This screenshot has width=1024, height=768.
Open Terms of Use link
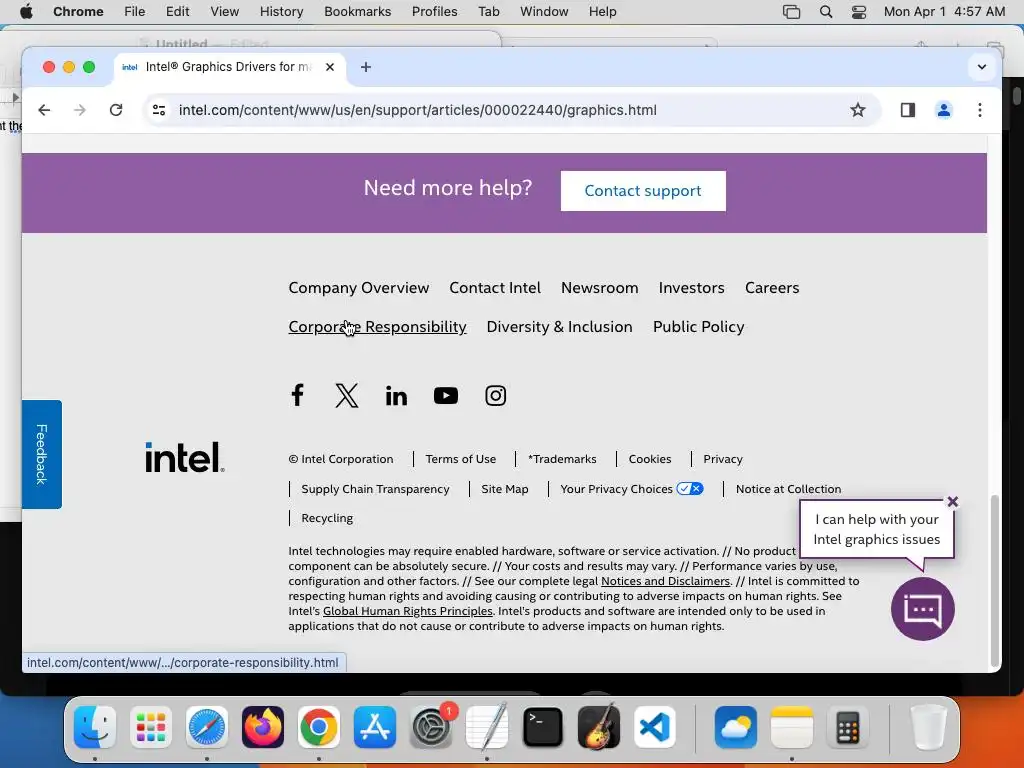(460, 459)
